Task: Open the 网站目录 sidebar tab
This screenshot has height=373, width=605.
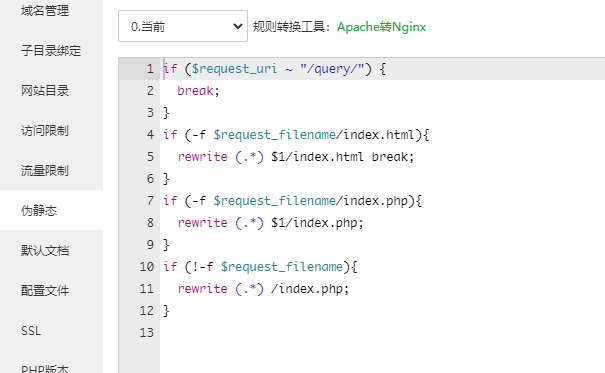Action: [x=45, y=91]
